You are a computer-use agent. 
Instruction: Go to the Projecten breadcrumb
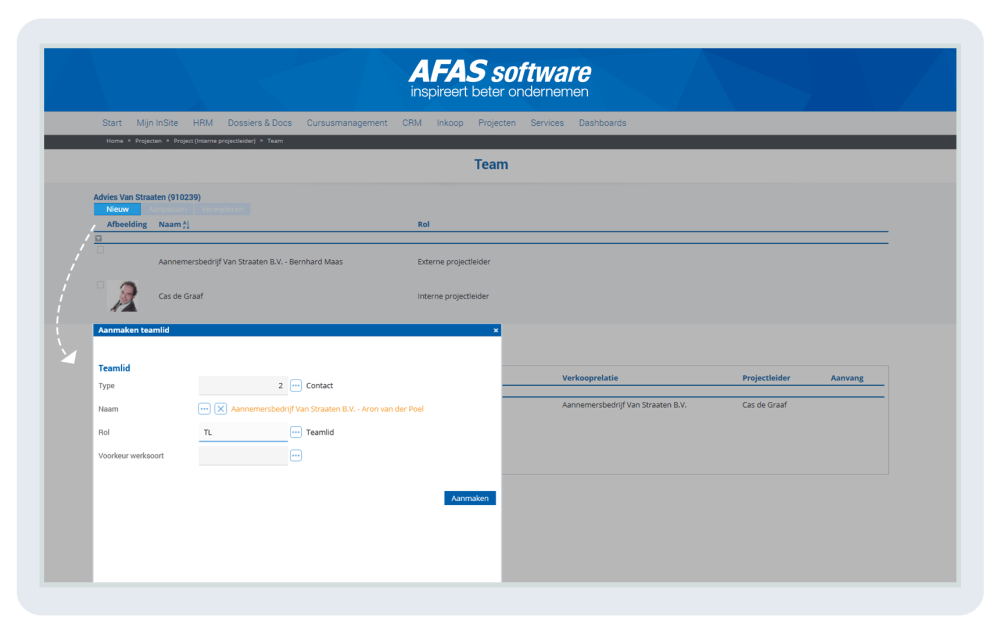(148, 141)
